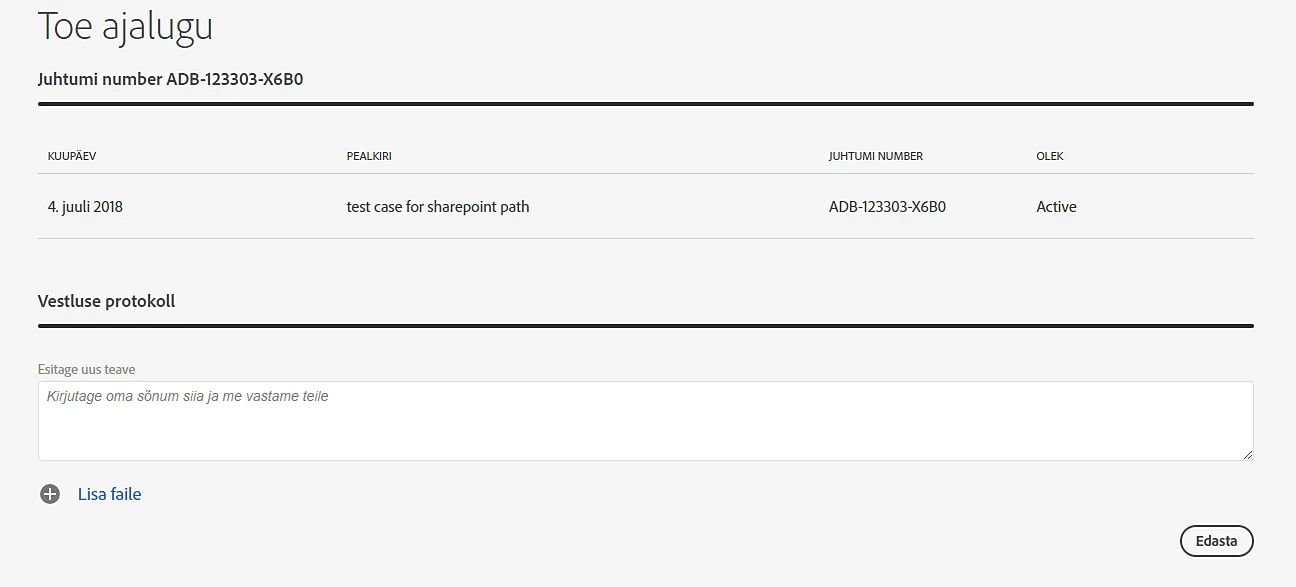Click the KUUPÄEV column header
Image resolution: width=1296 pixels, height=587 pixels.
(72, 157)
